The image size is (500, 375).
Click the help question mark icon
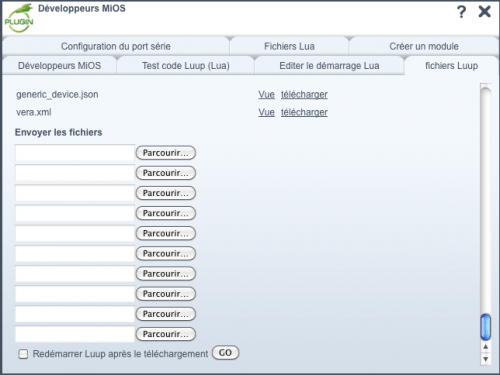tap(461, 12)
